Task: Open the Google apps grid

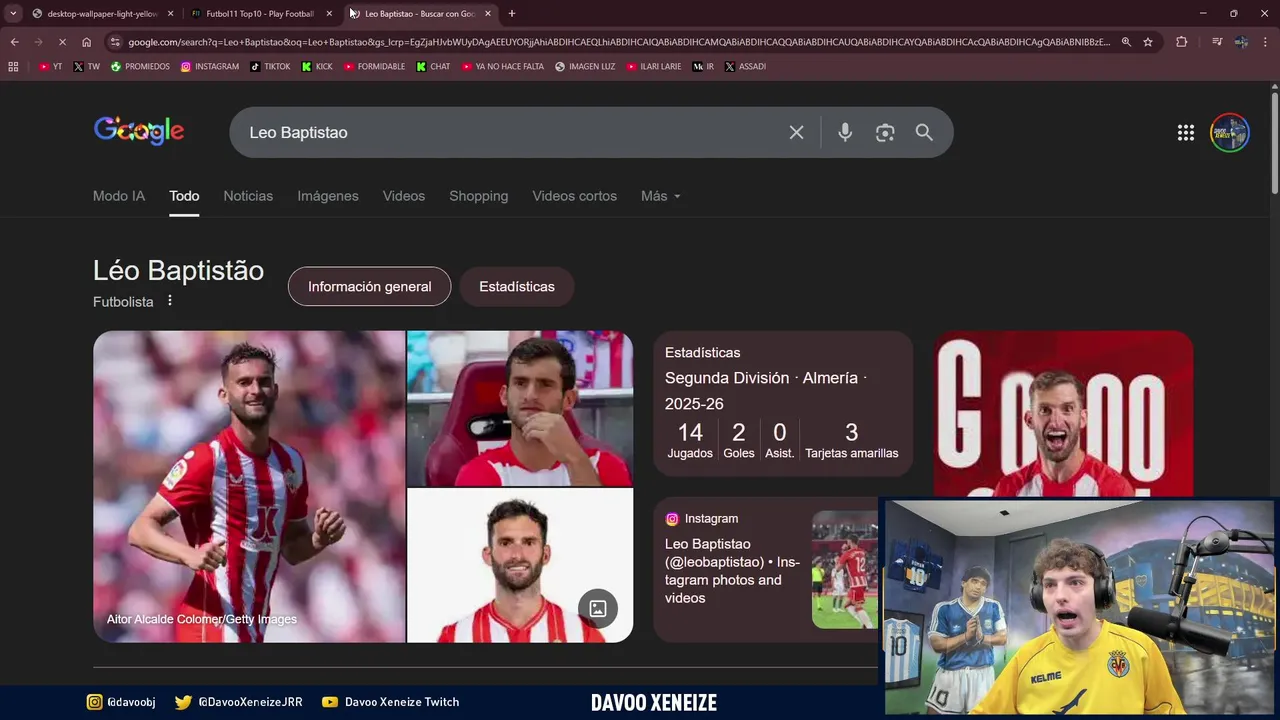Action: coord(1186,132)
